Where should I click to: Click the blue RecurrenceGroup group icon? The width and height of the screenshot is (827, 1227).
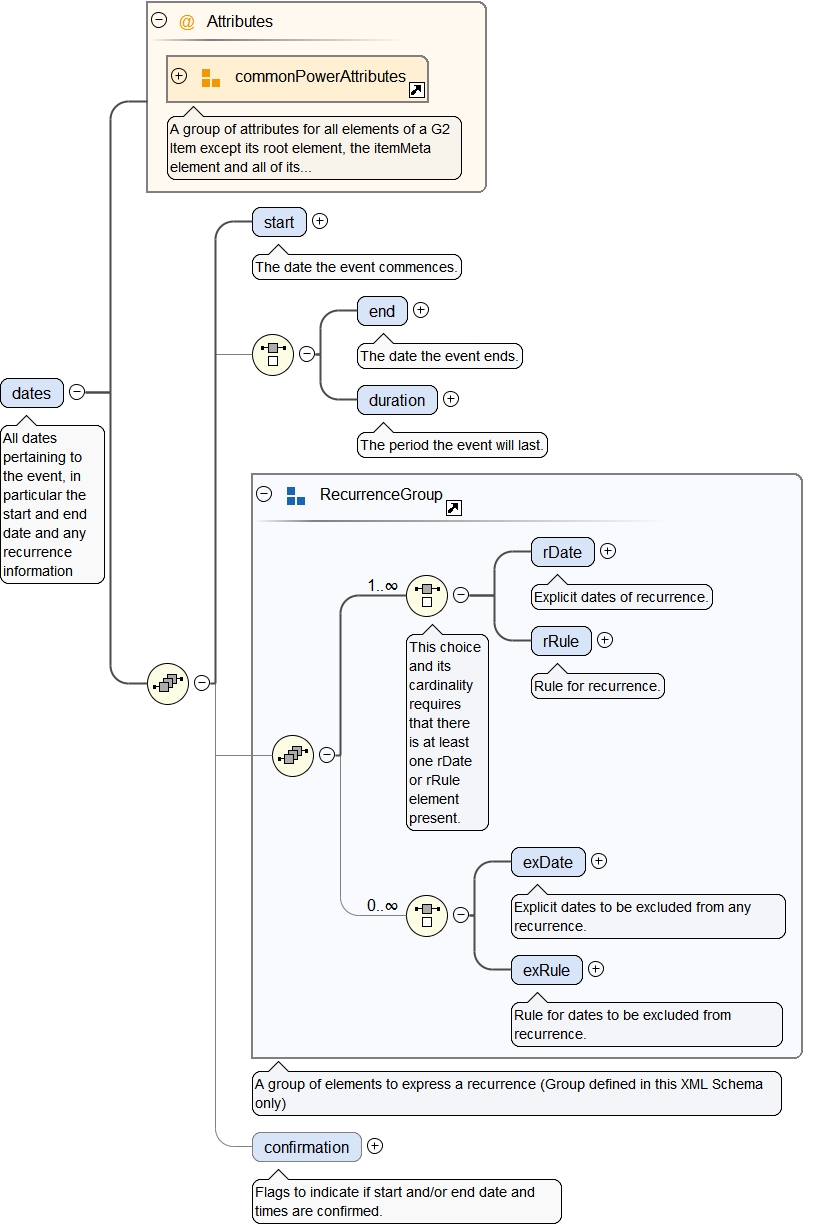(295, 495)
